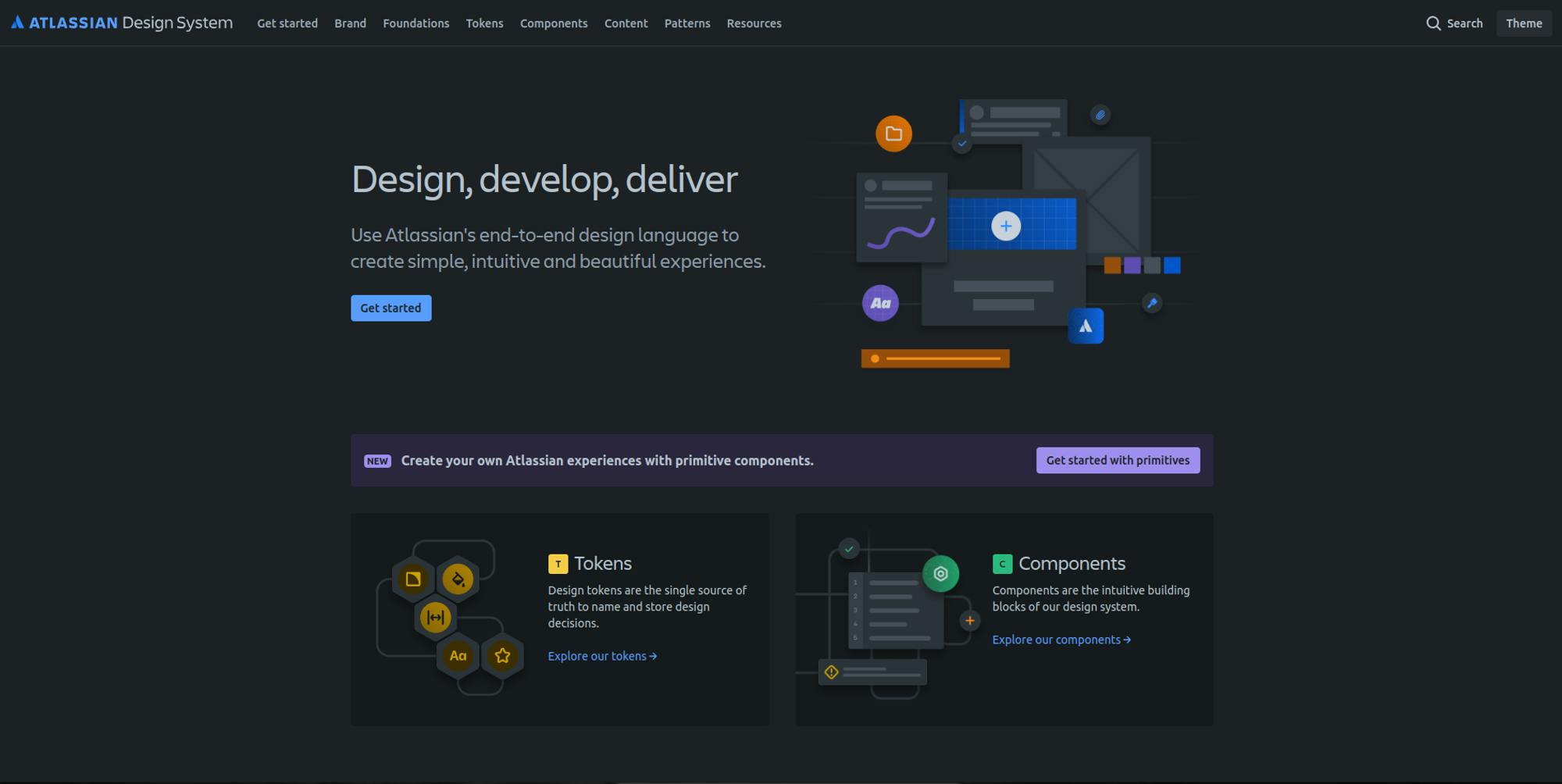Click the Search magnifier icon
1562x784 pixels.
pyautogui.click(x=1433, y=23)
